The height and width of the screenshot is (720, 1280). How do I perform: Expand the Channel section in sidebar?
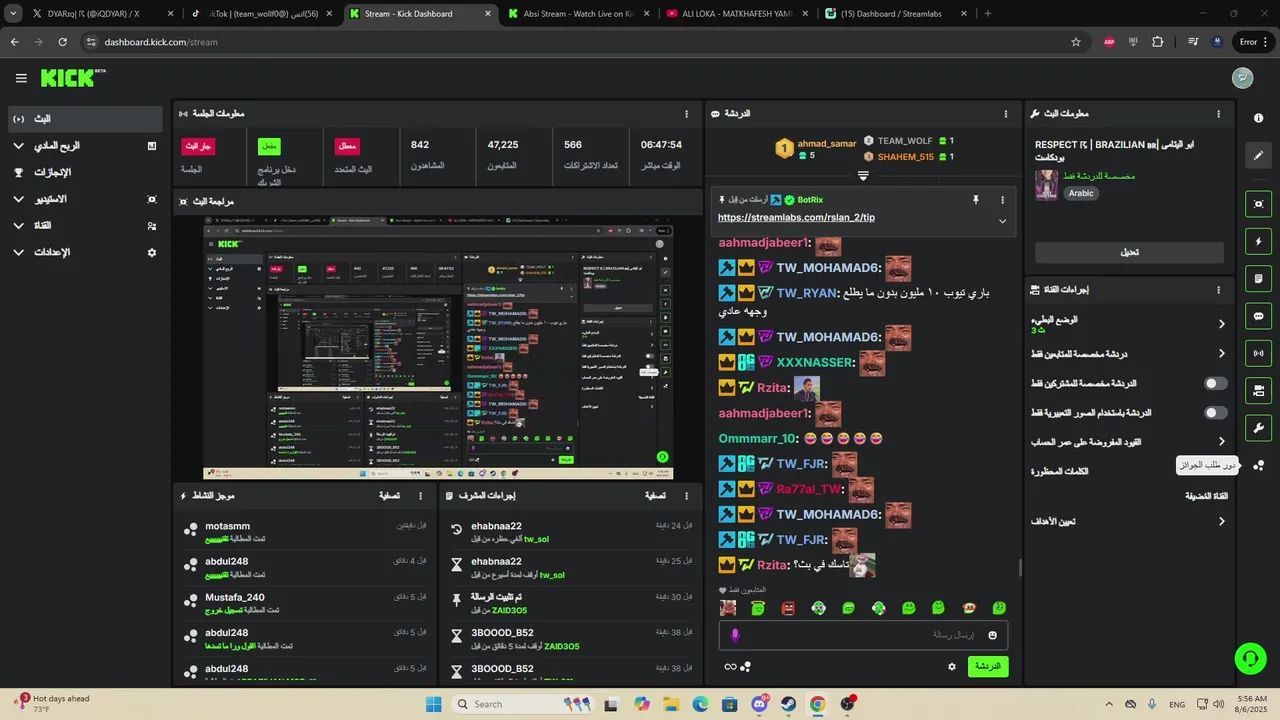point(83,226)
